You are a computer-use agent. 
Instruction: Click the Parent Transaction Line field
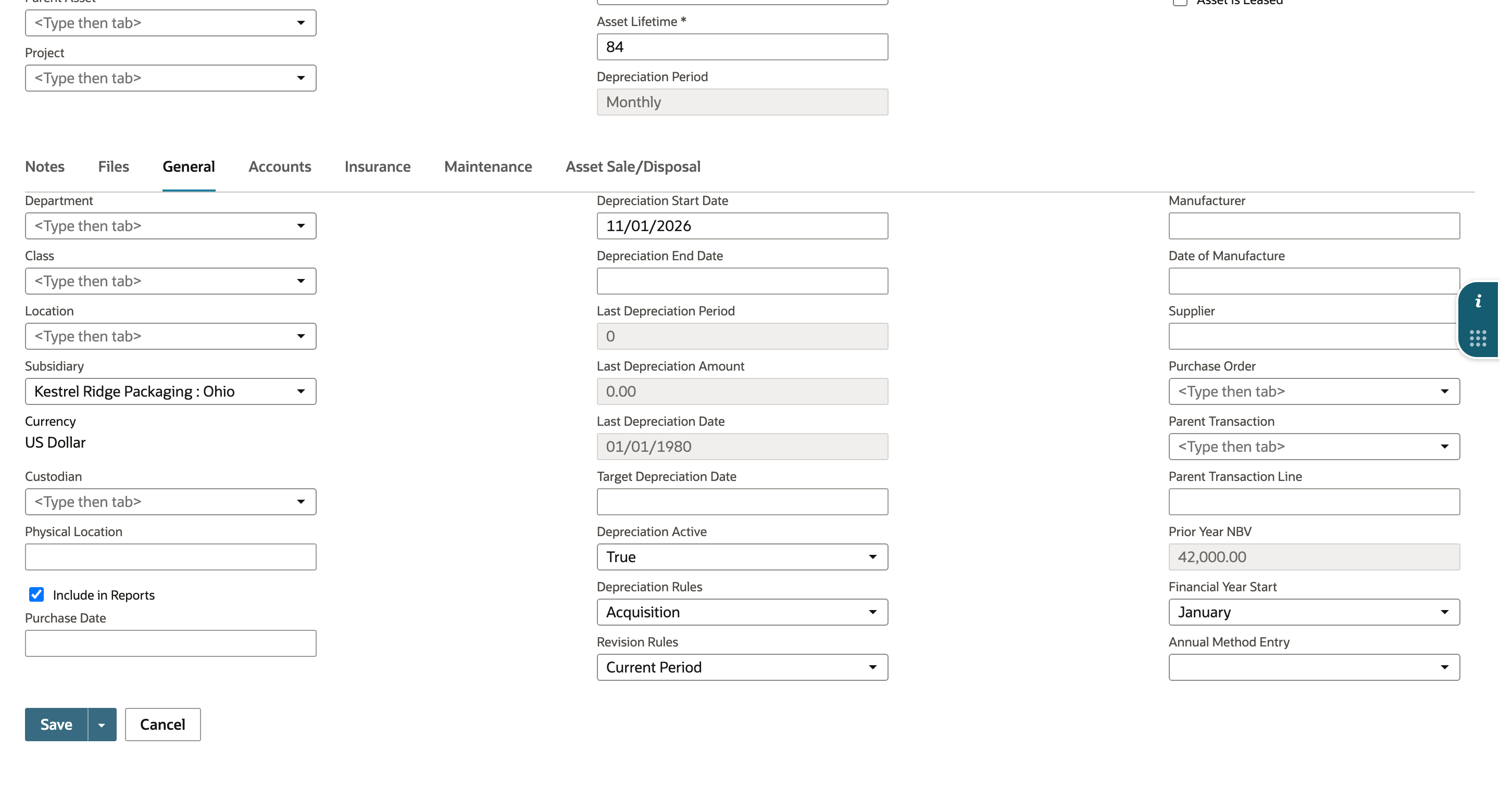[1314, 502]
